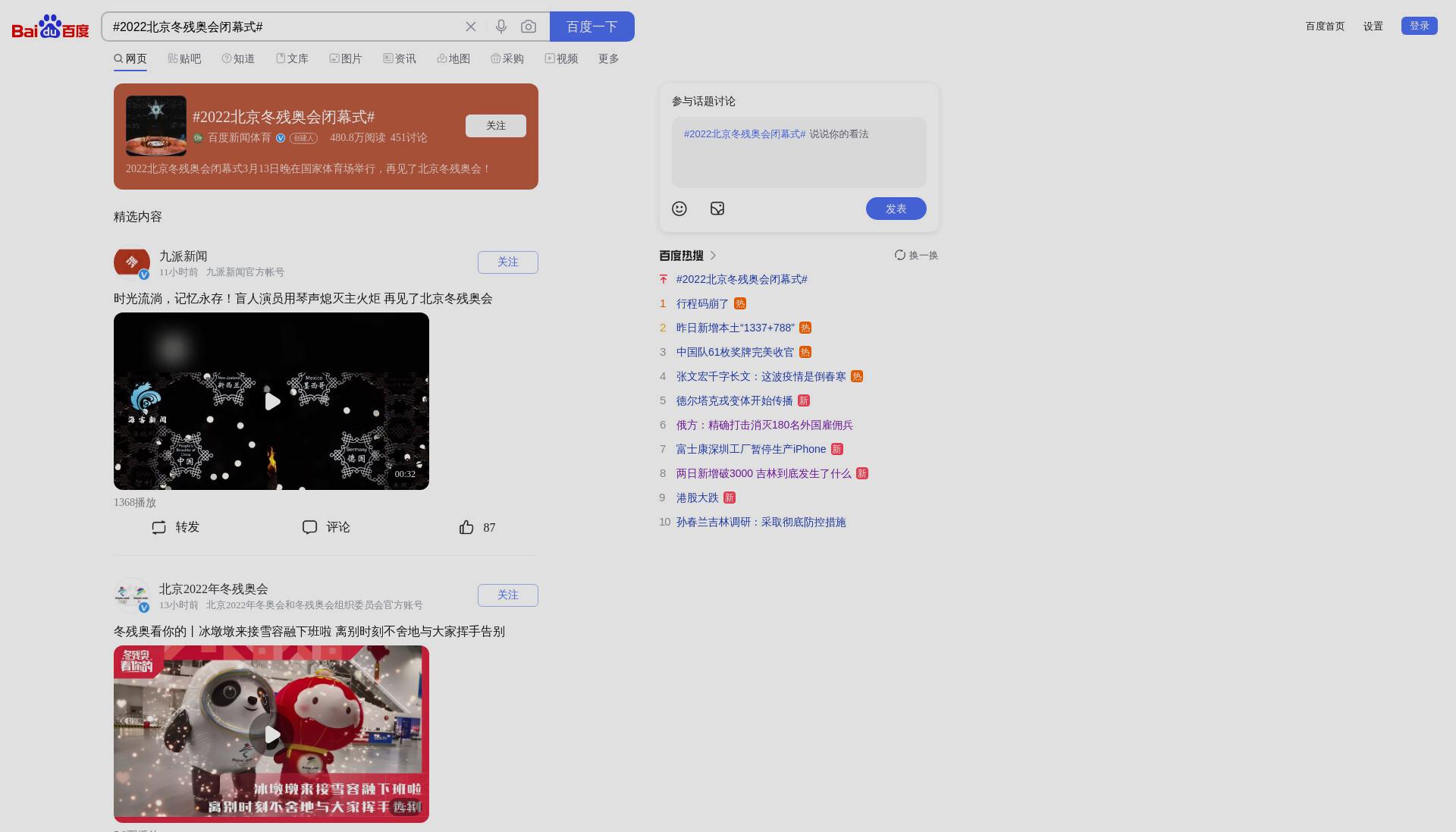Switch to the 贴吧 tab
The height and width of the screenshot is (832, 1456).
[184, 58]
